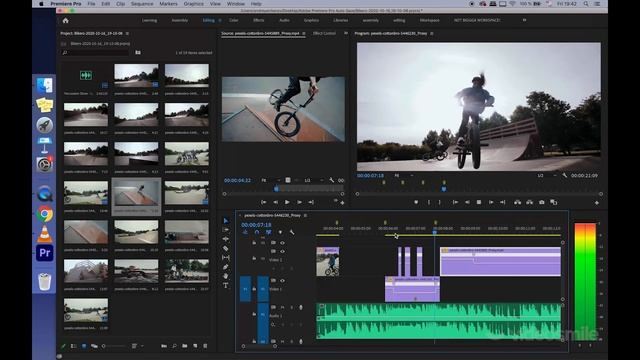Screen dimensions: 640x360
Task: Open Program monitor resolution 1/2 dropdown
Action: point(547,176)
